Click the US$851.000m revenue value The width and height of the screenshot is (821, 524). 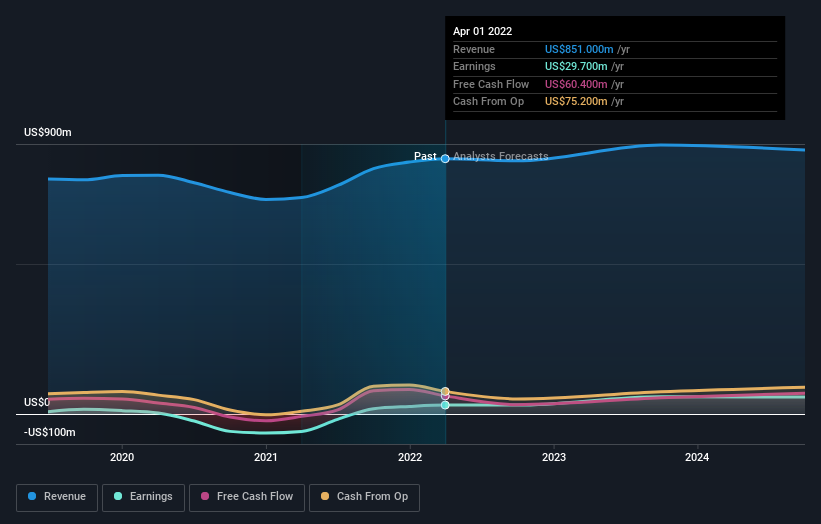pyautogui.click(x=579, y=49)
